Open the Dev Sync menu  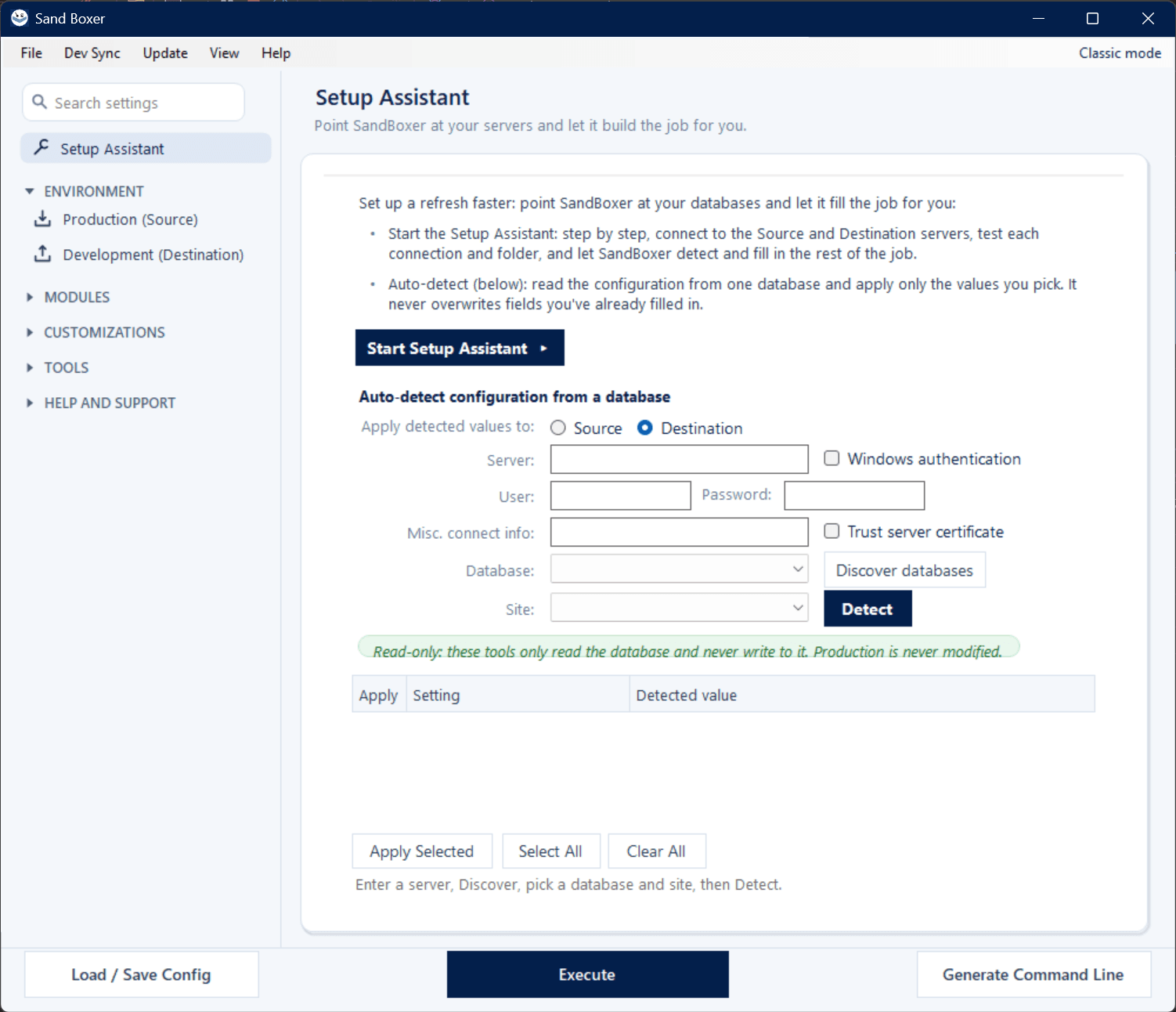click(x=92, y=52)
